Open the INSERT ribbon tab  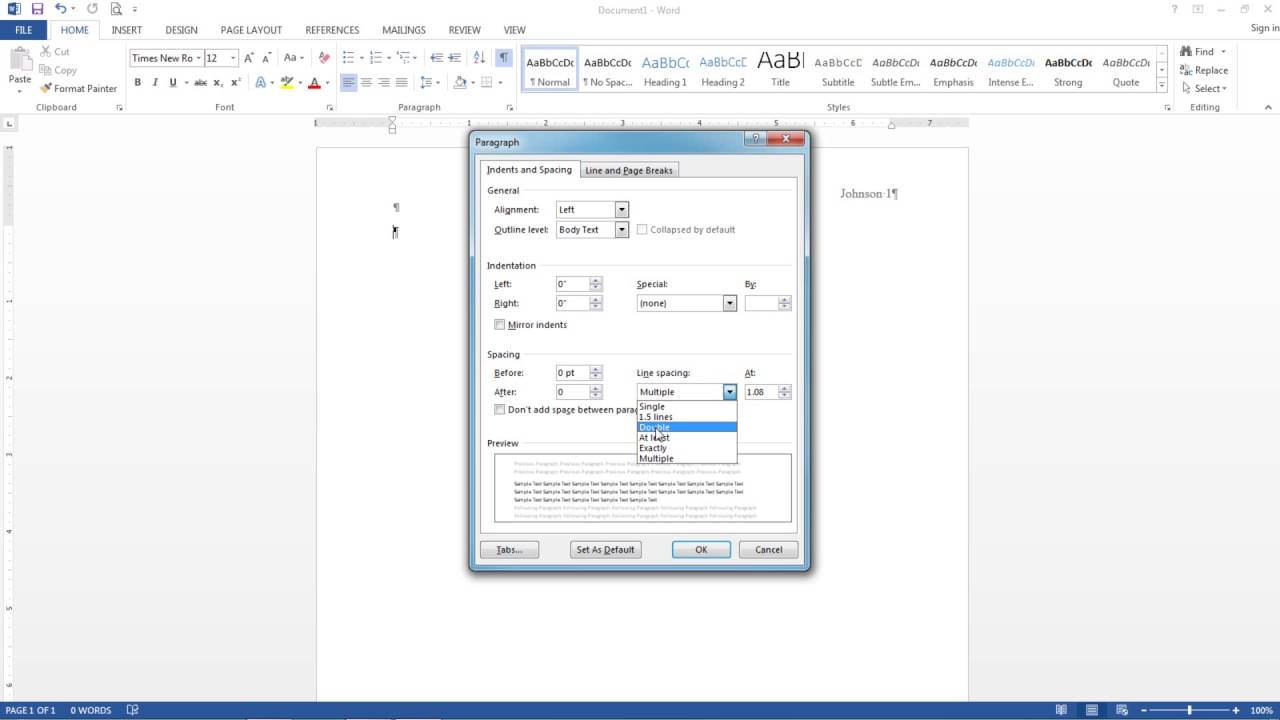pyautogui.click(x=127, y=30)
